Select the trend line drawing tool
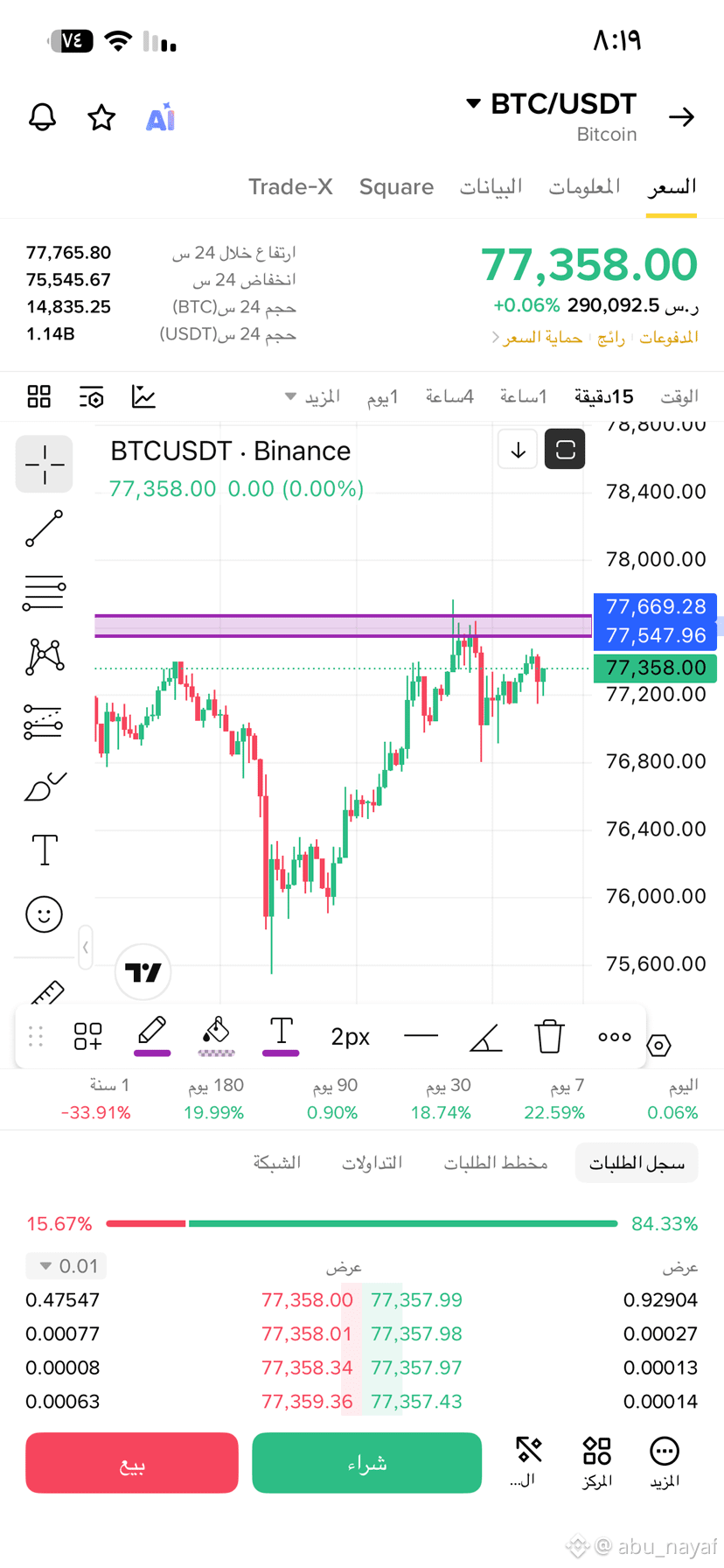The height and width of the screenshot is (1568, 724). coord(45,528)
